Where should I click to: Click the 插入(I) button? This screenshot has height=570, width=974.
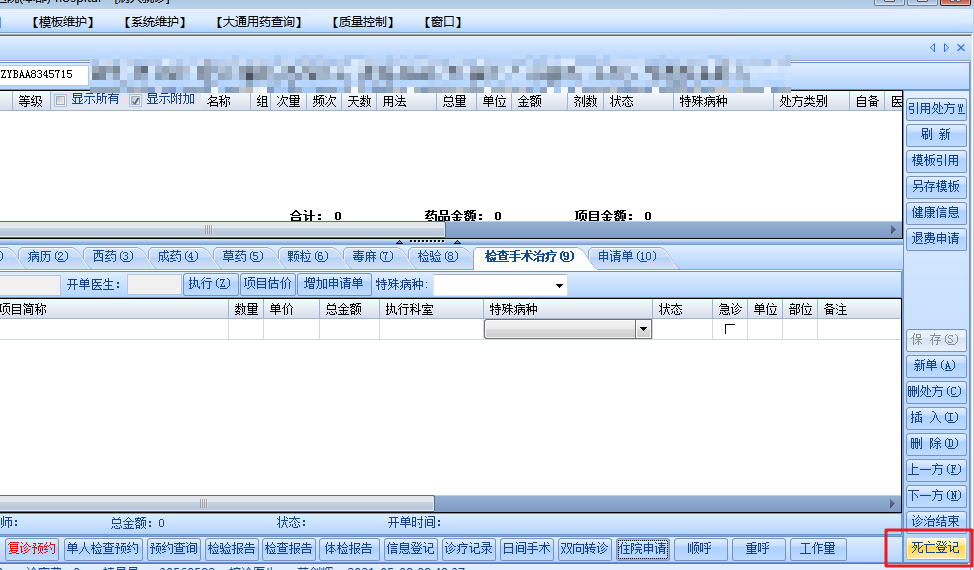point(934,418)
